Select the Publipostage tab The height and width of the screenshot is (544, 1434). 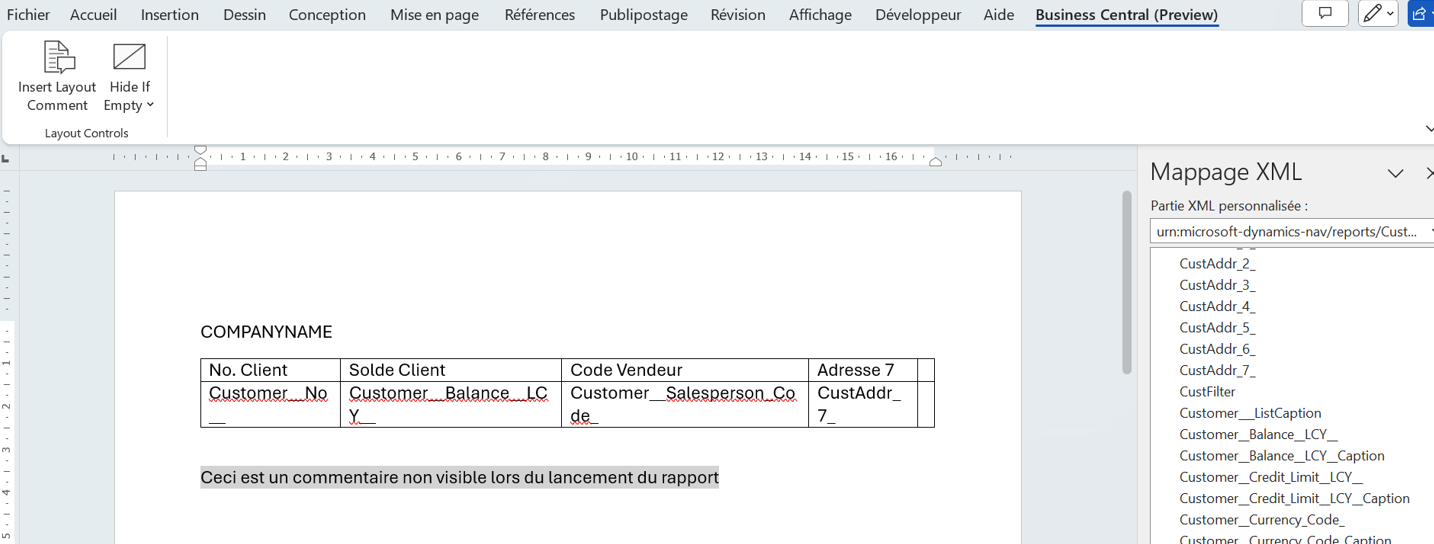[643, 15]
